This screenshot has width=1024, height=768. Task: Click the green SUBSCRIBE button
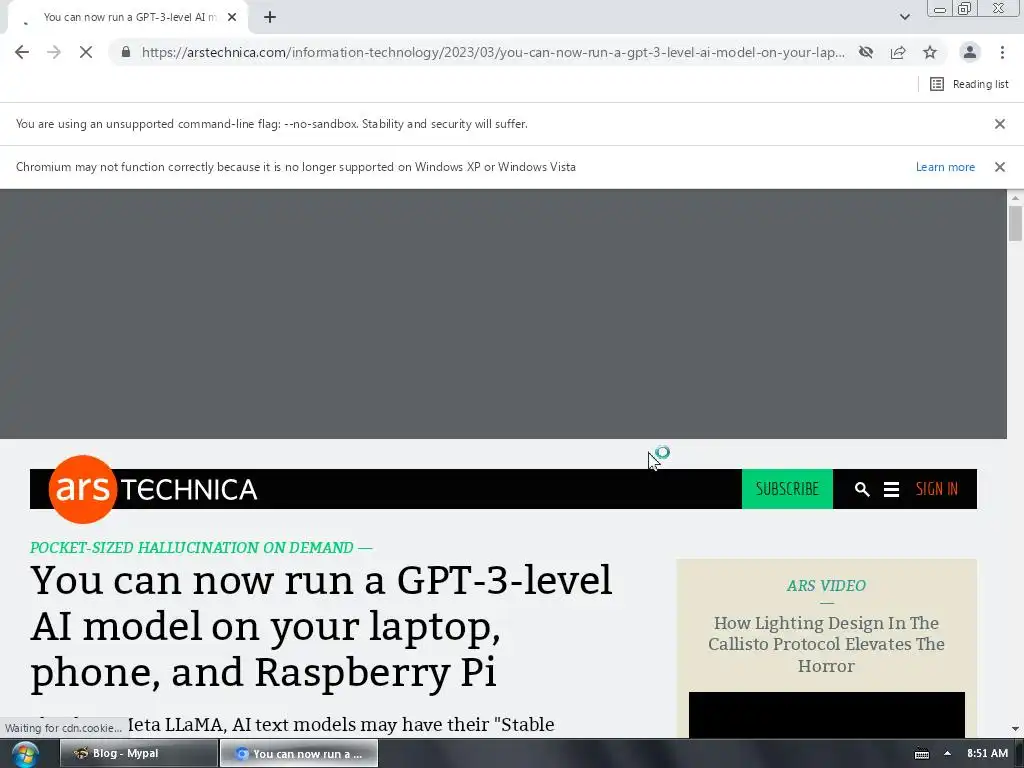[x=787, y=489]
